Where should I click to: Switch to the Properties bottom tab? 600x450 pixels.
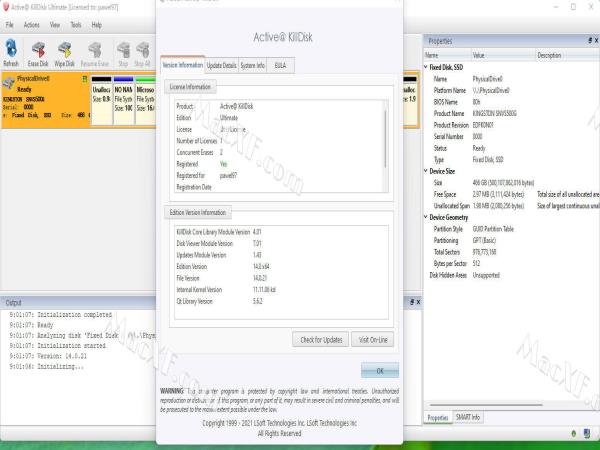[438, 417]
